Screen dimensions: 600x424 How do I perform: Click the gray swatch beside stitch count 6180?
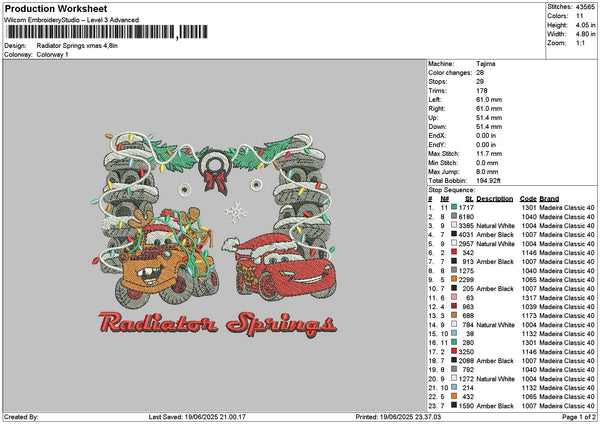[454, 217]
